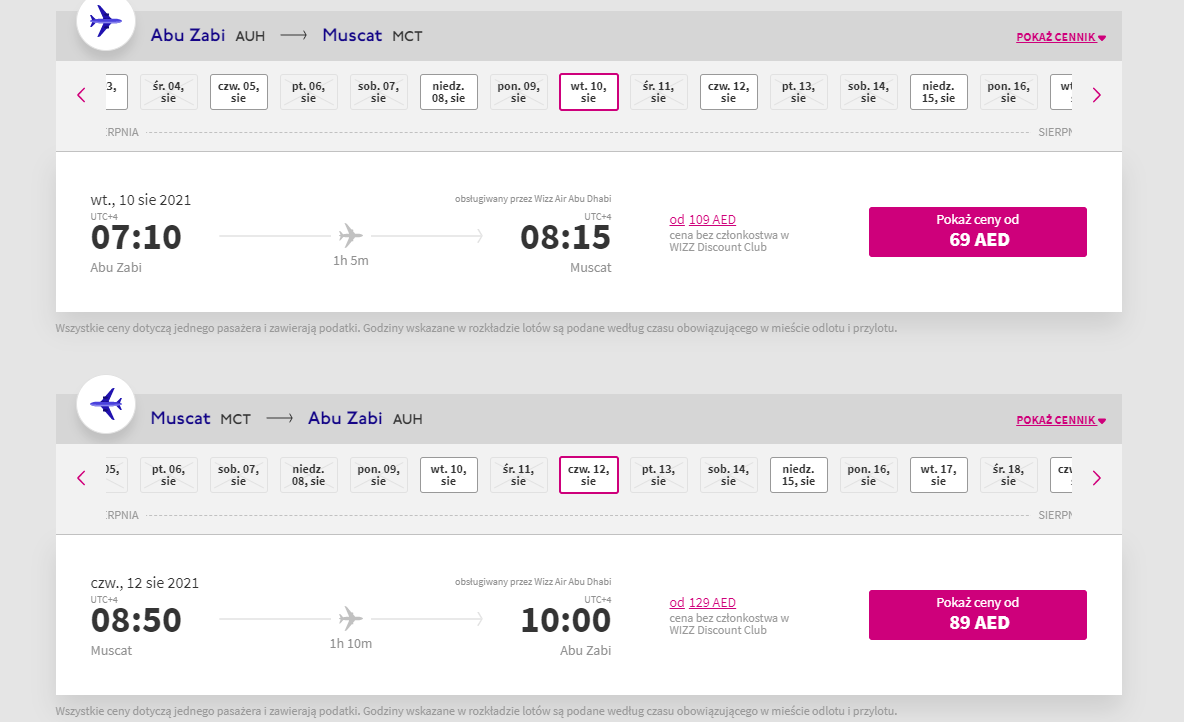The height and width of the screenshot is (722, 1184).
Task: Click Pokaż ceny od 89 AED button
Action: (x=978, y=615)
